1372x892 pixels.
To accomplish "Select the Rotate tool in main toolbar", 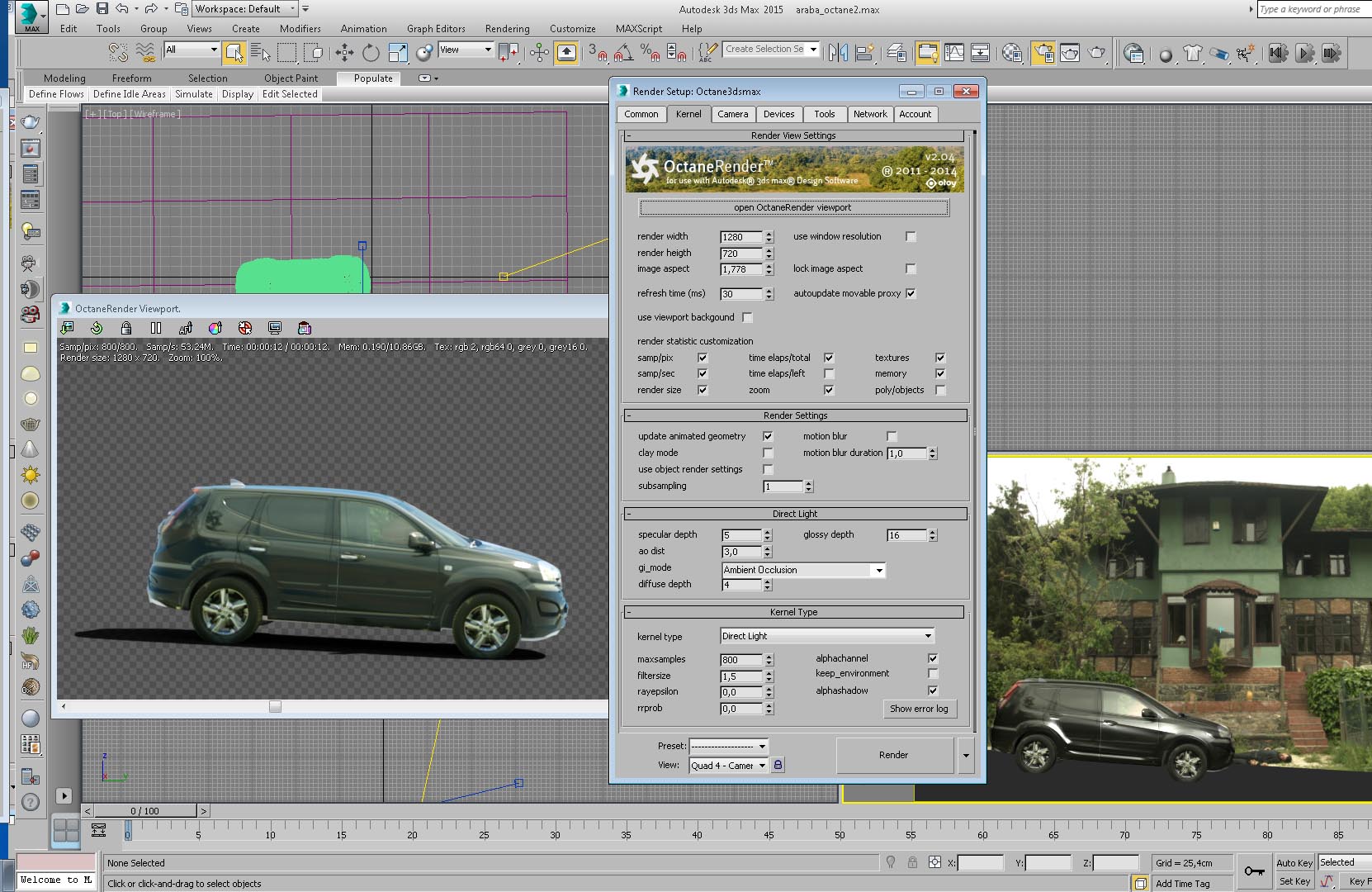I will [x=371, y=53].
